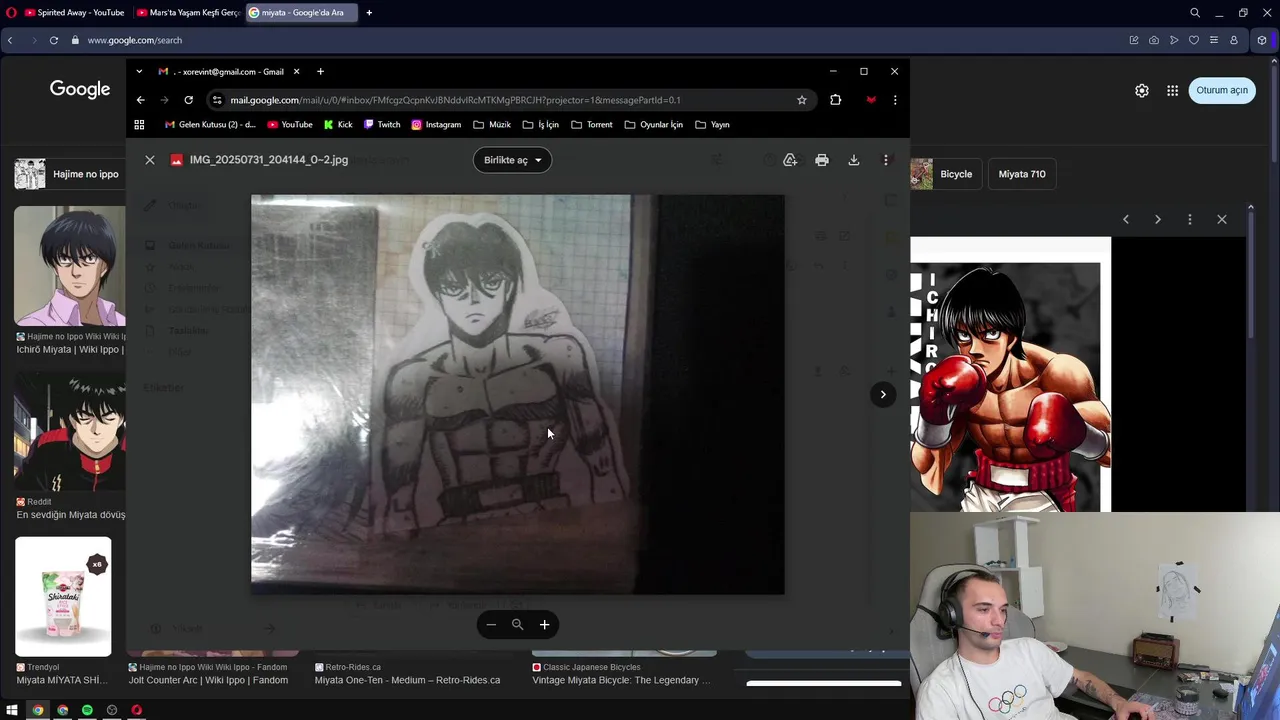
Task: Open the Instagram bookmark
Action: tap(436, 125)
